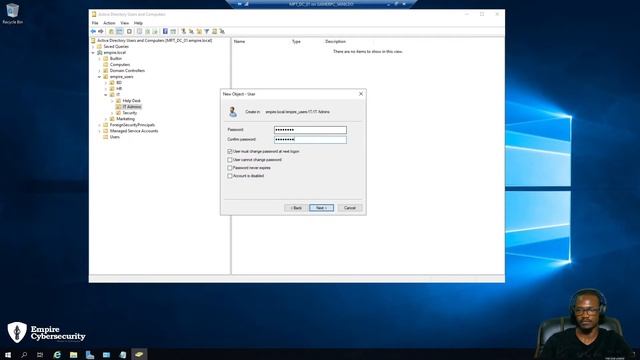
Task: Expand the Help Desk OU arrow
Action: 113,101
